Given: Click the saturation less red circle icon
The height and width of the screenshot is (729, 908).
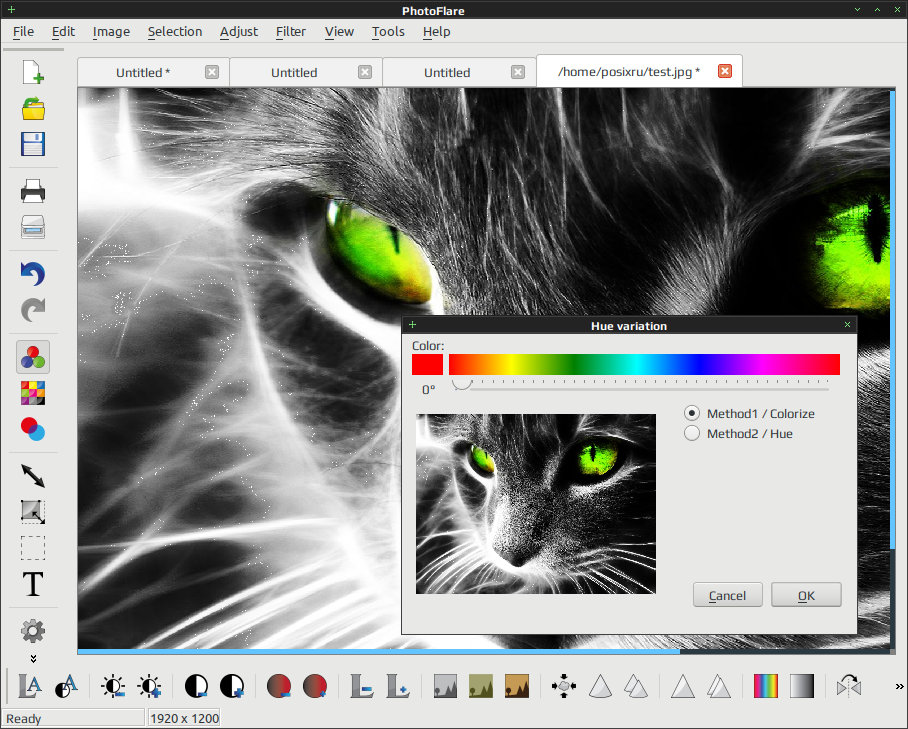Looking at the screenshot, I should tap(279, 686).
